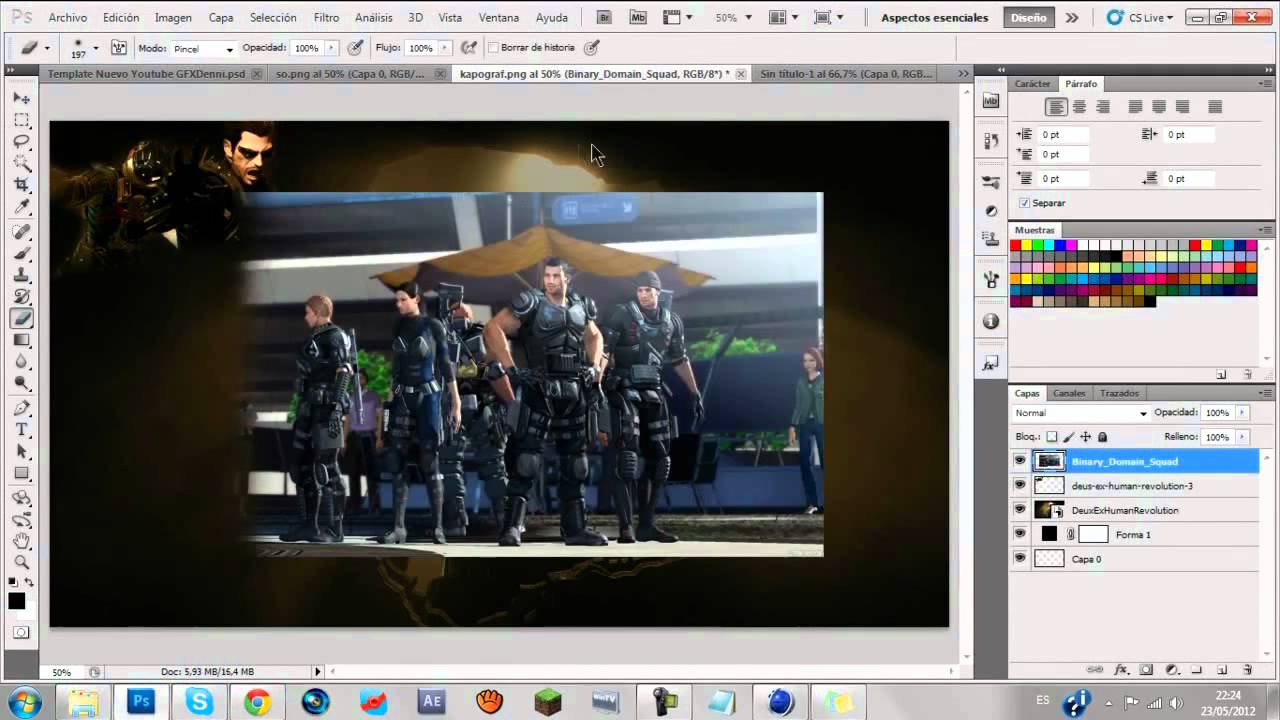Viewport: 1280px width, 720px height.
Task: Hide the Forma 1 layer
Action: pyautogui.click(x=1020, y=534)
